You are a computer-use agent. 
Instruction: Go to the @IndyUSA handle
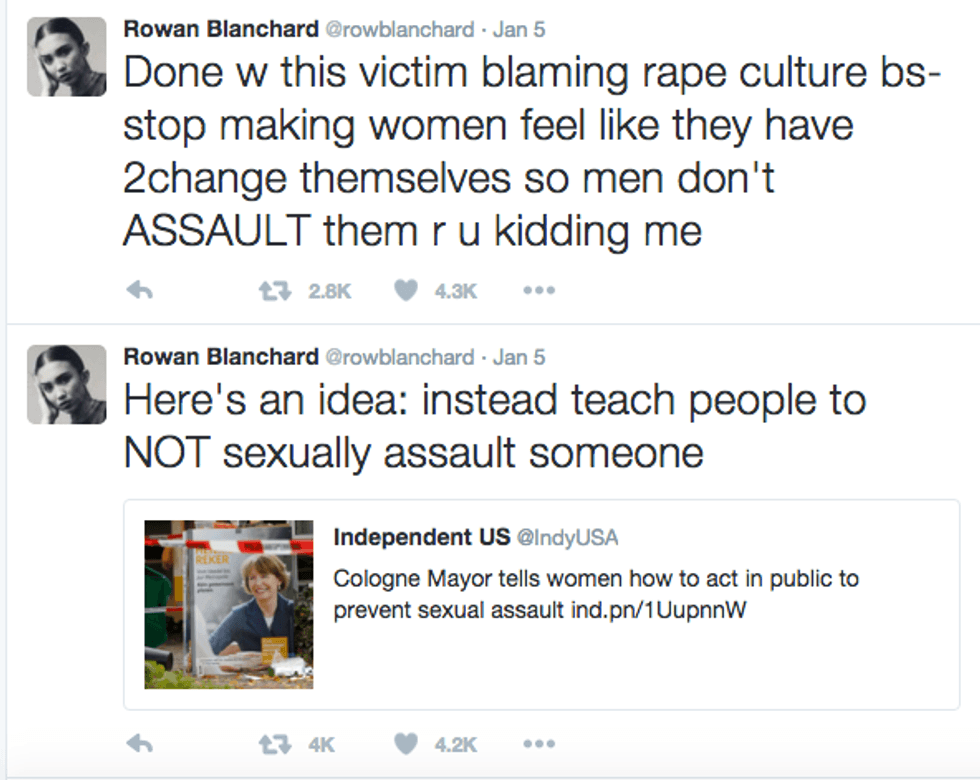point(567,538)
